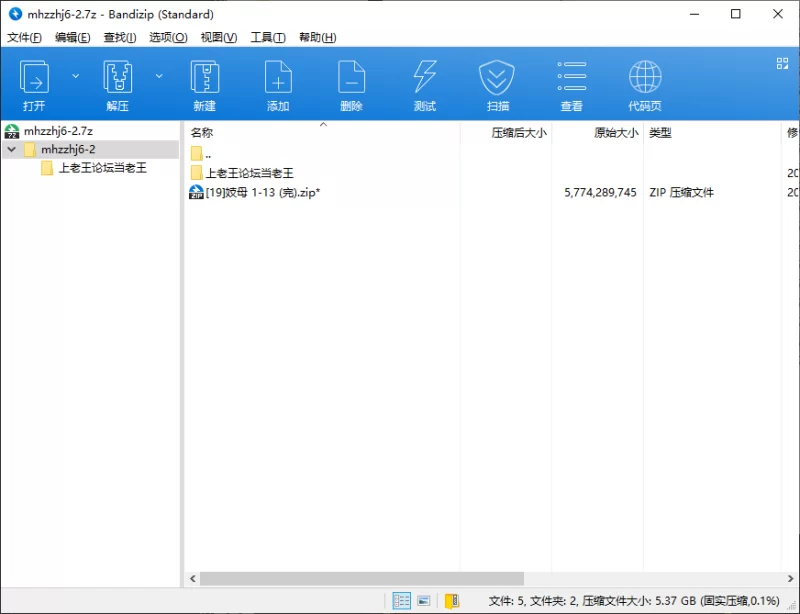Expand the Open button dropdown arrow

click(76, 76)
